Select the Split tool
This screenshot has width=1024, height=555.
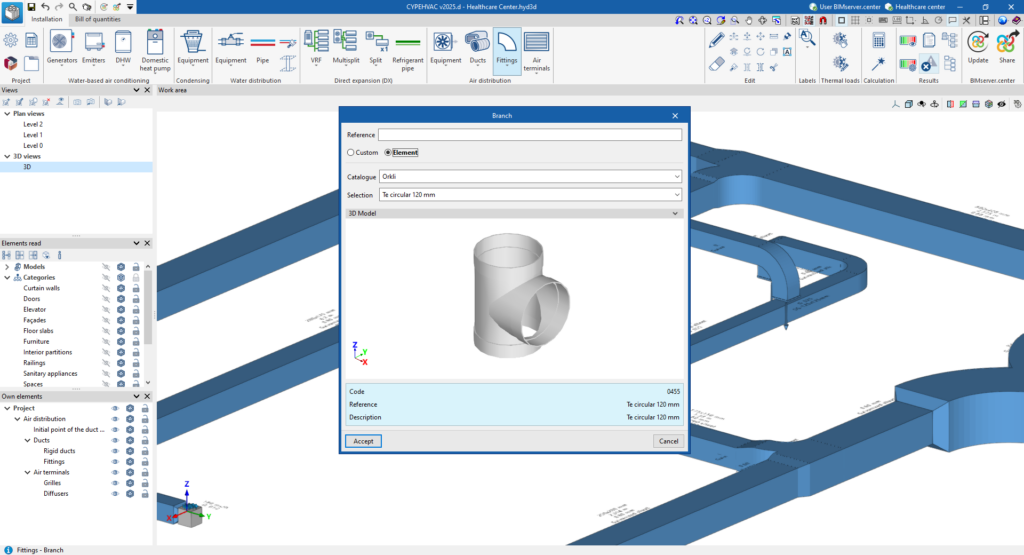click(x=376, y=48)
